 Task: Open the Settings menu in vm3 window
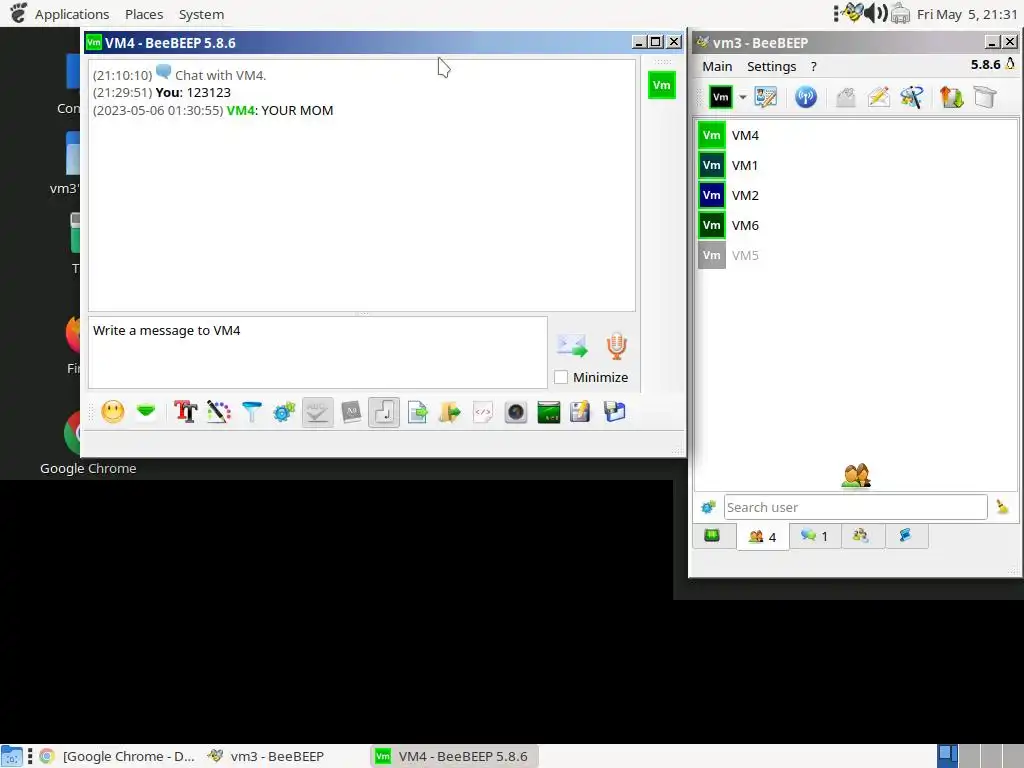point(771,67)
